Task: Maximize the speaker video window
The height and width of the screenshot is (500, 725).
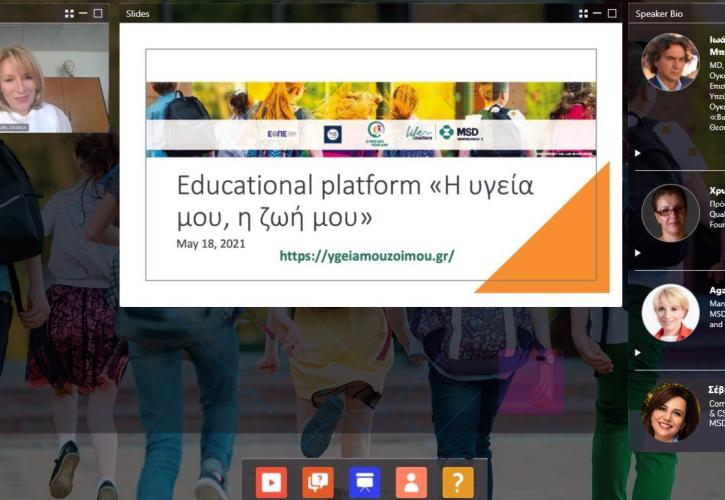Action: 97,14
